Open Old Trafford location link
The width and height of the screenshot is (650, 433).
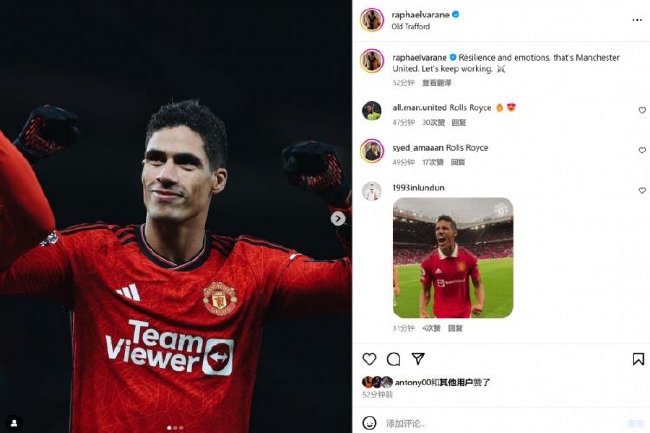410,26
